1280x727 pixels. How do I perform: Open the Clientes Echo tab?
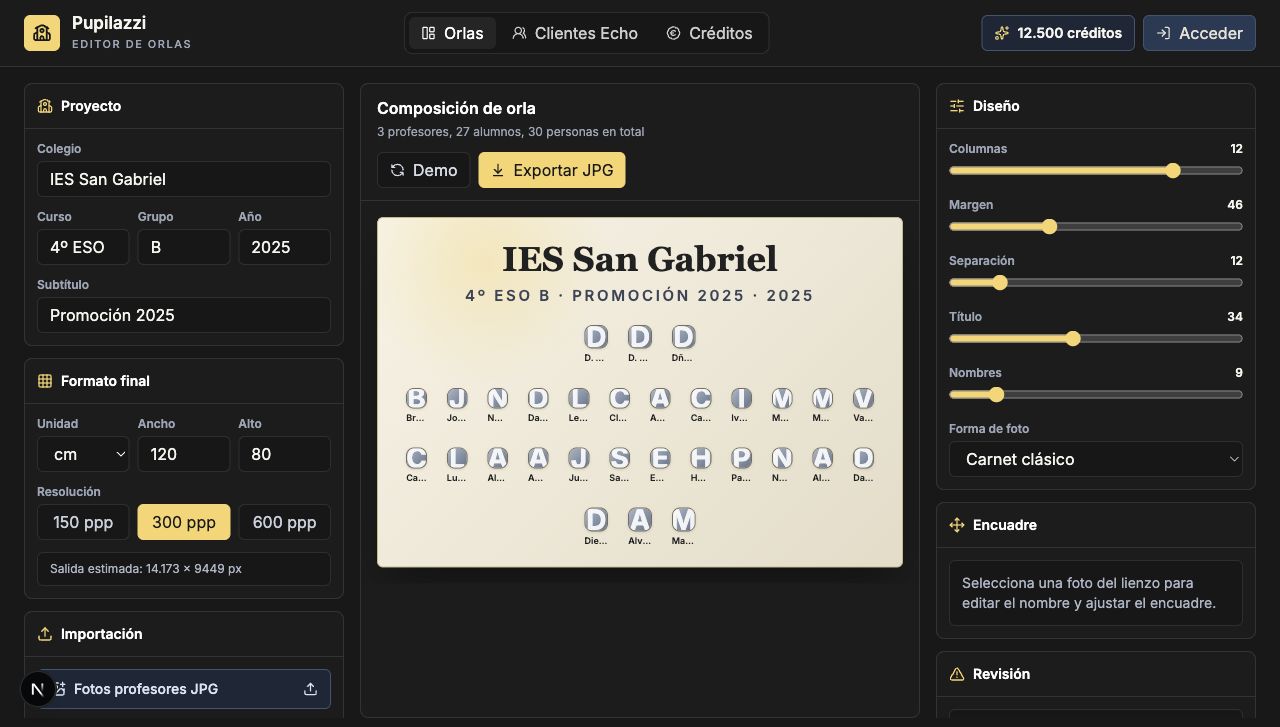click(x=575, y=33)
